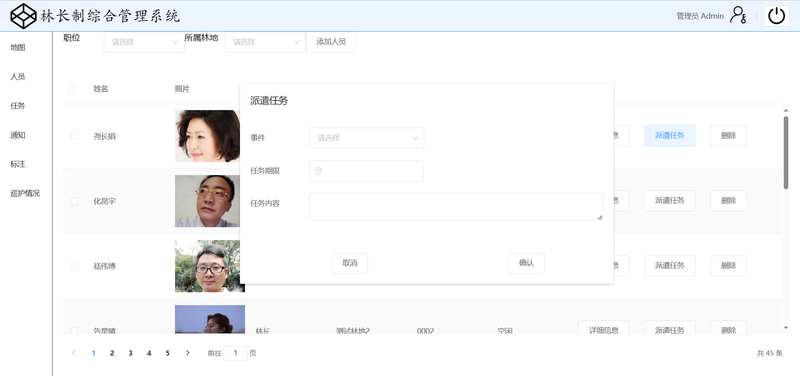The image size is (800, 376).
Task: Open the 所属林地 dropdown
Action: pos(265,42)
